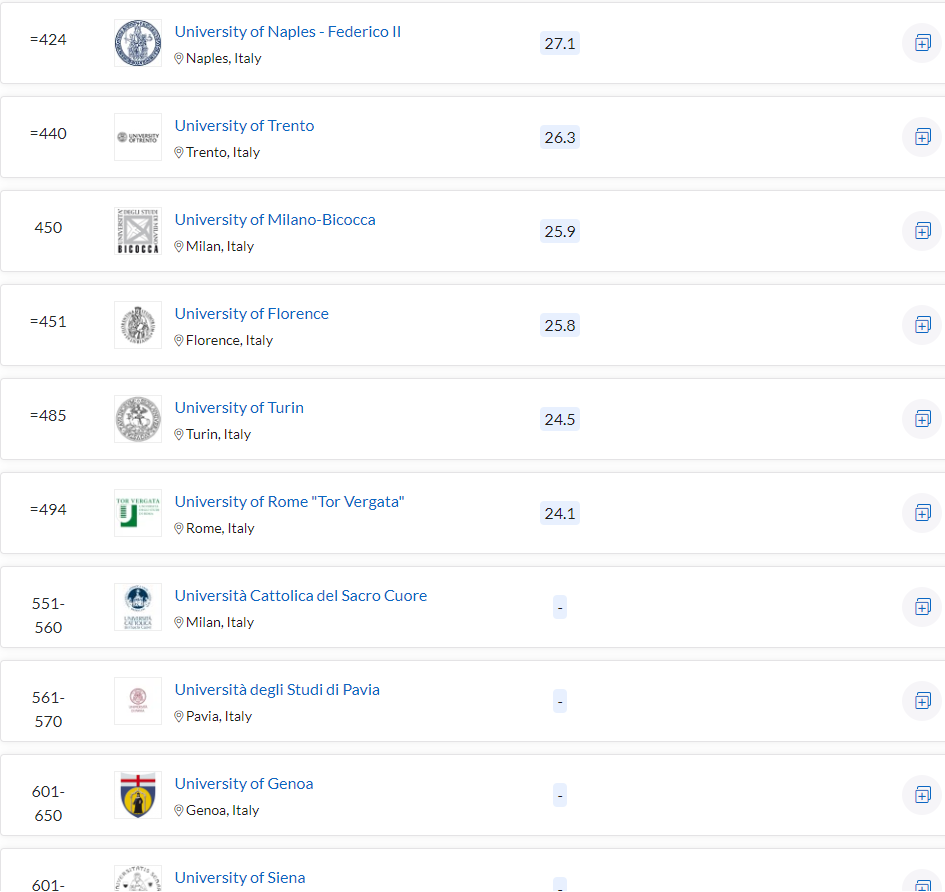Open Università degli Studi di Pavia link
The height and width of the screenshot is (892, 945).
277,690
